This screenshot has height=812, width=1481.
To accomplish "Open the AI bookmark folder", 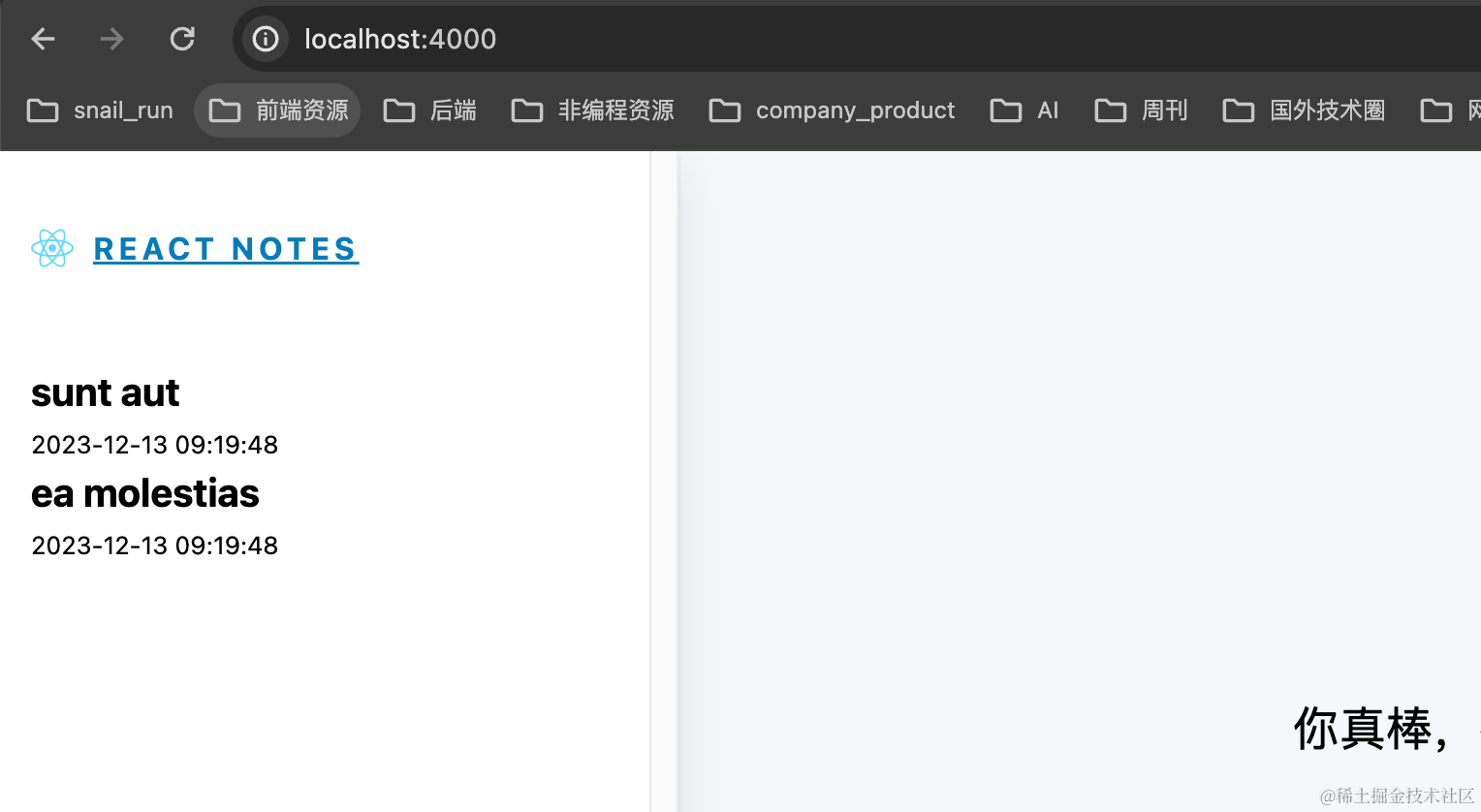I will 1024,110.
